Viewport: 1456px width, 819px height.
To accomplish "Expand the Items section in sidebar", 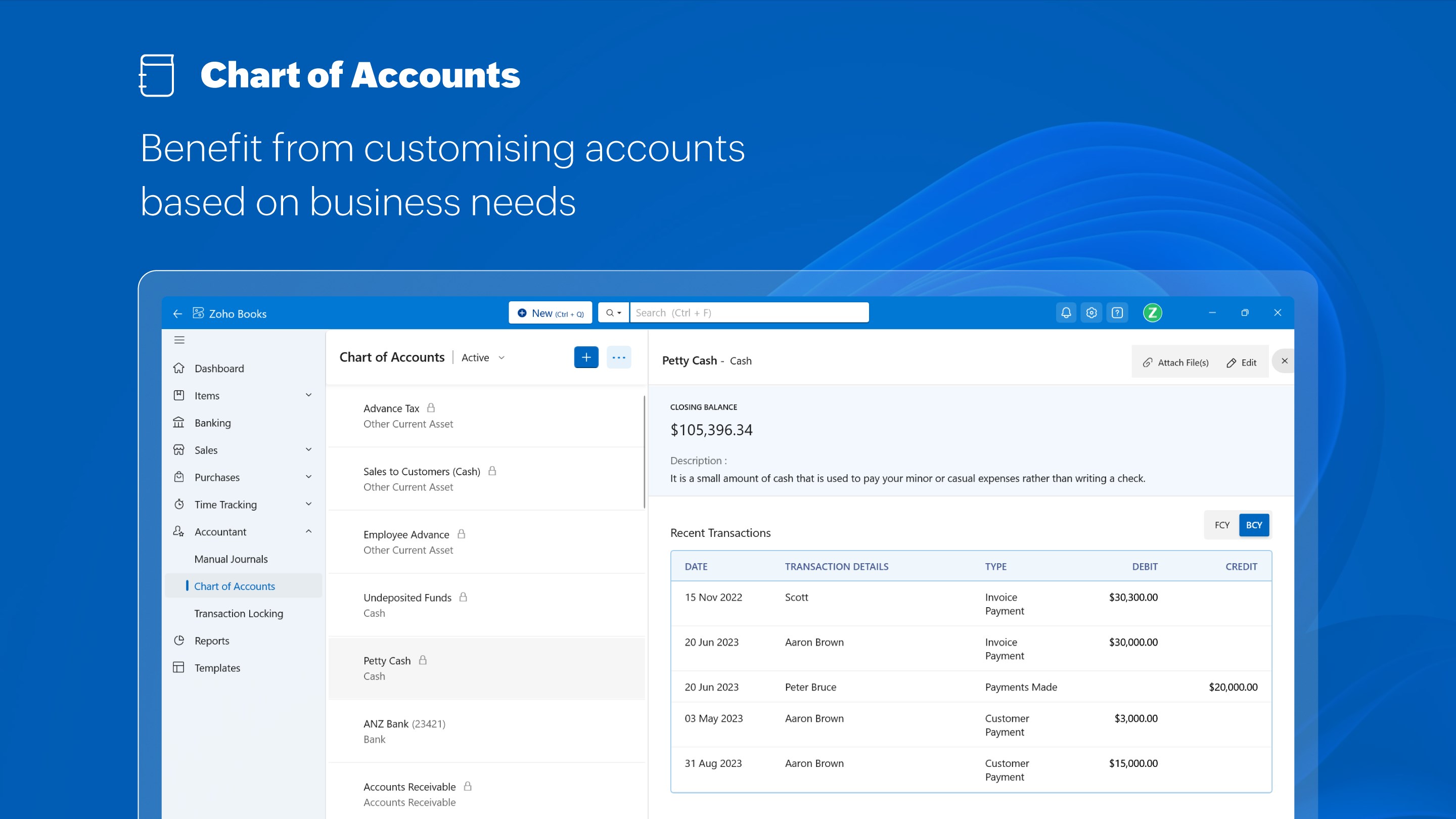I will click(x=308, y=395).
